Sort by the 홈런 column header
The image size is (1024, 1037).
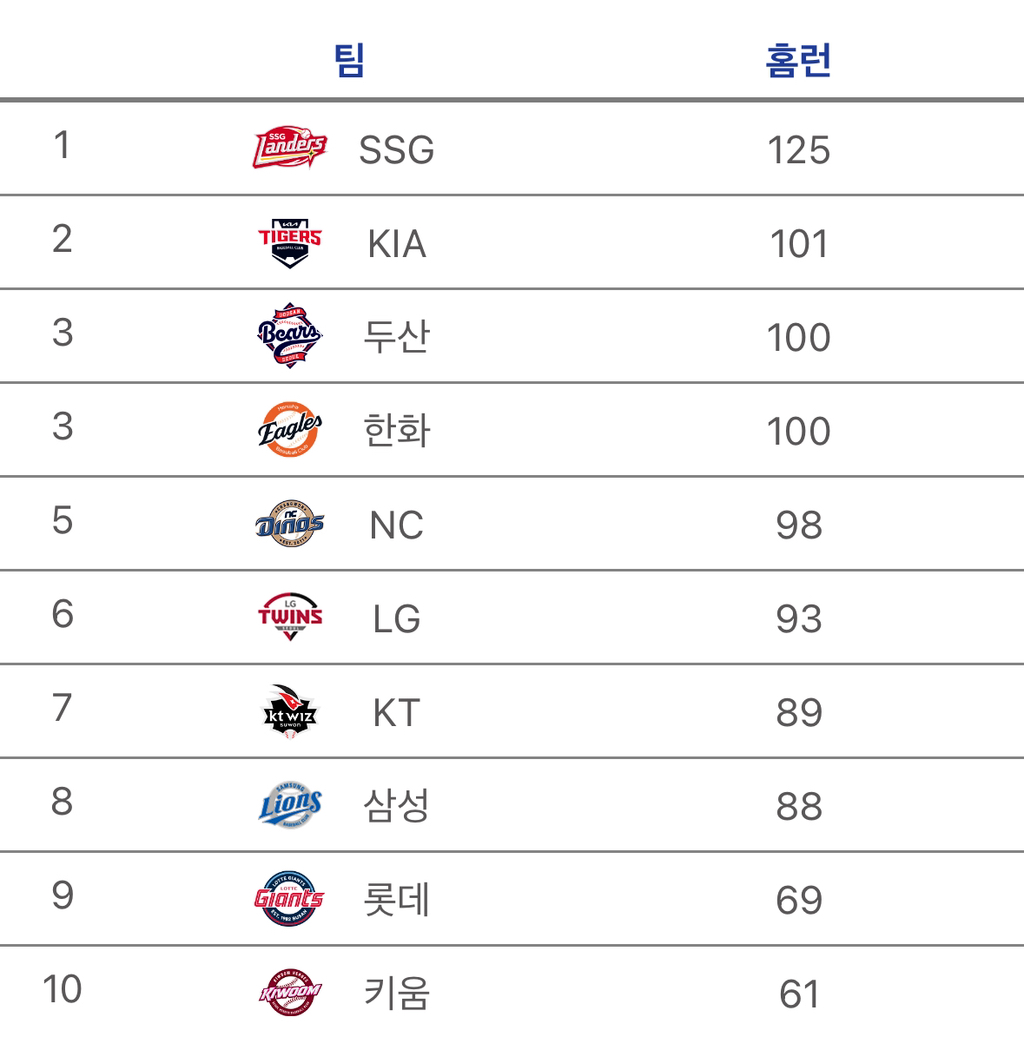(798, 61)
